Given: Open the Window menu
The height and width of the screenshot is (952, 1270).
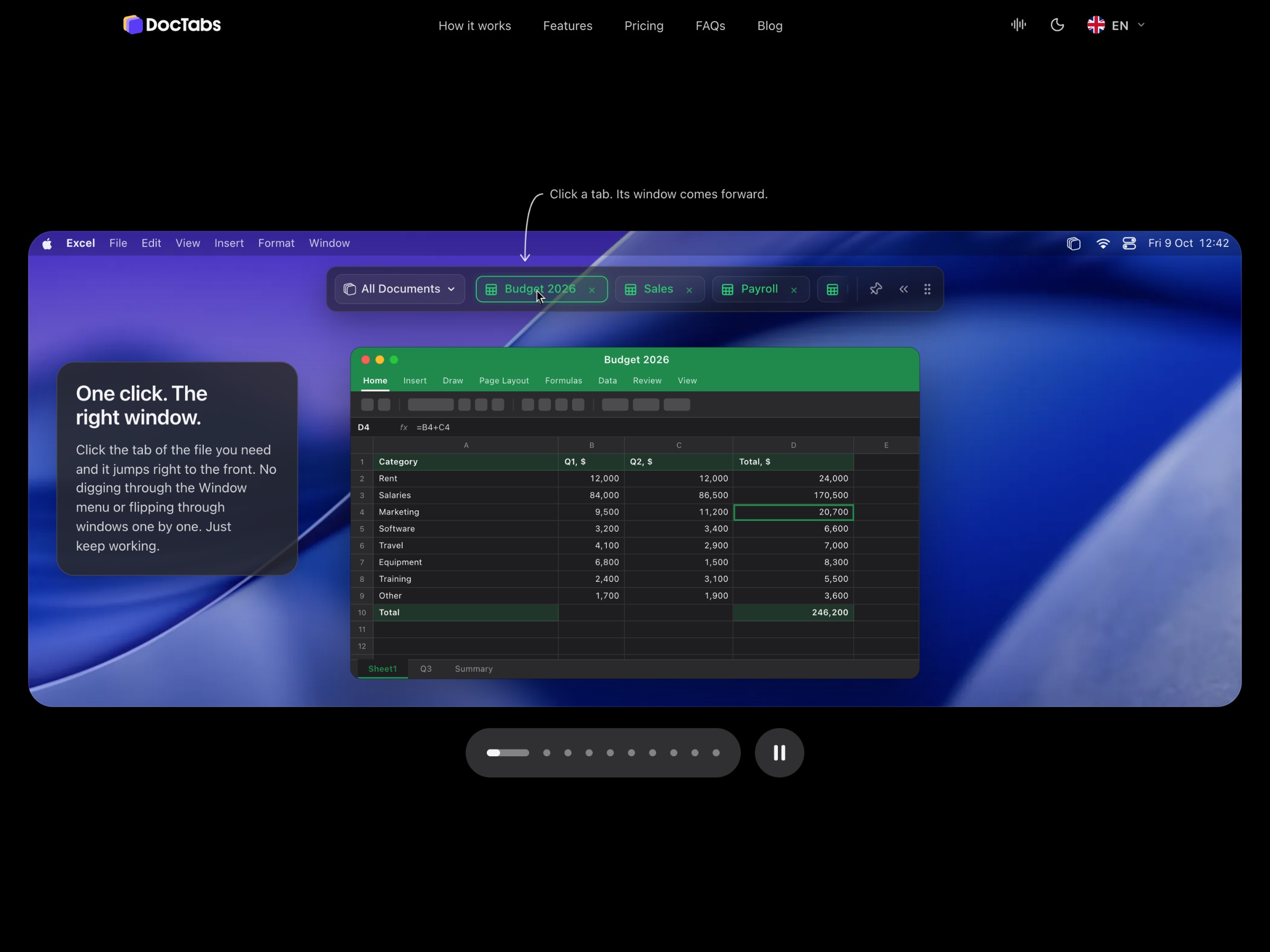Looking at the screenshot, I should pyautogui.click(x=330, y=243).
